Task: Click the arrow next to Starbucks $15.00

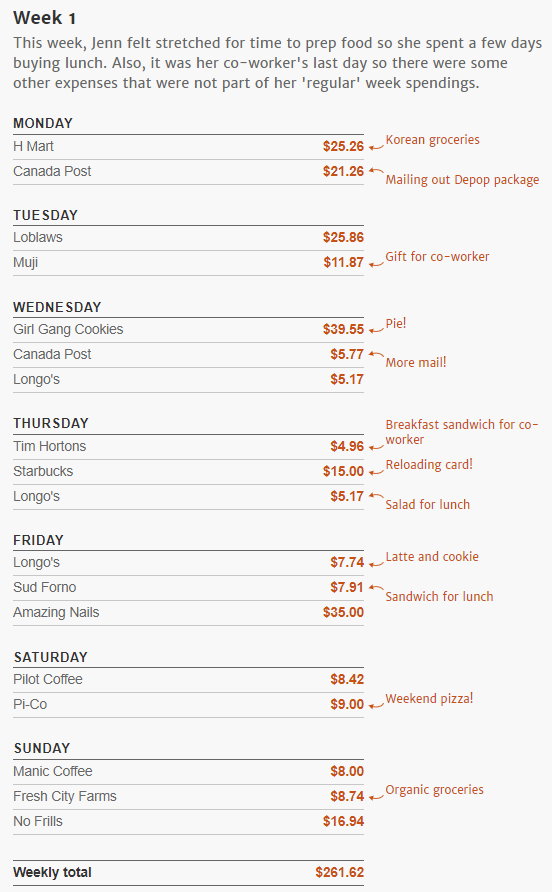Action: [376, 472]
